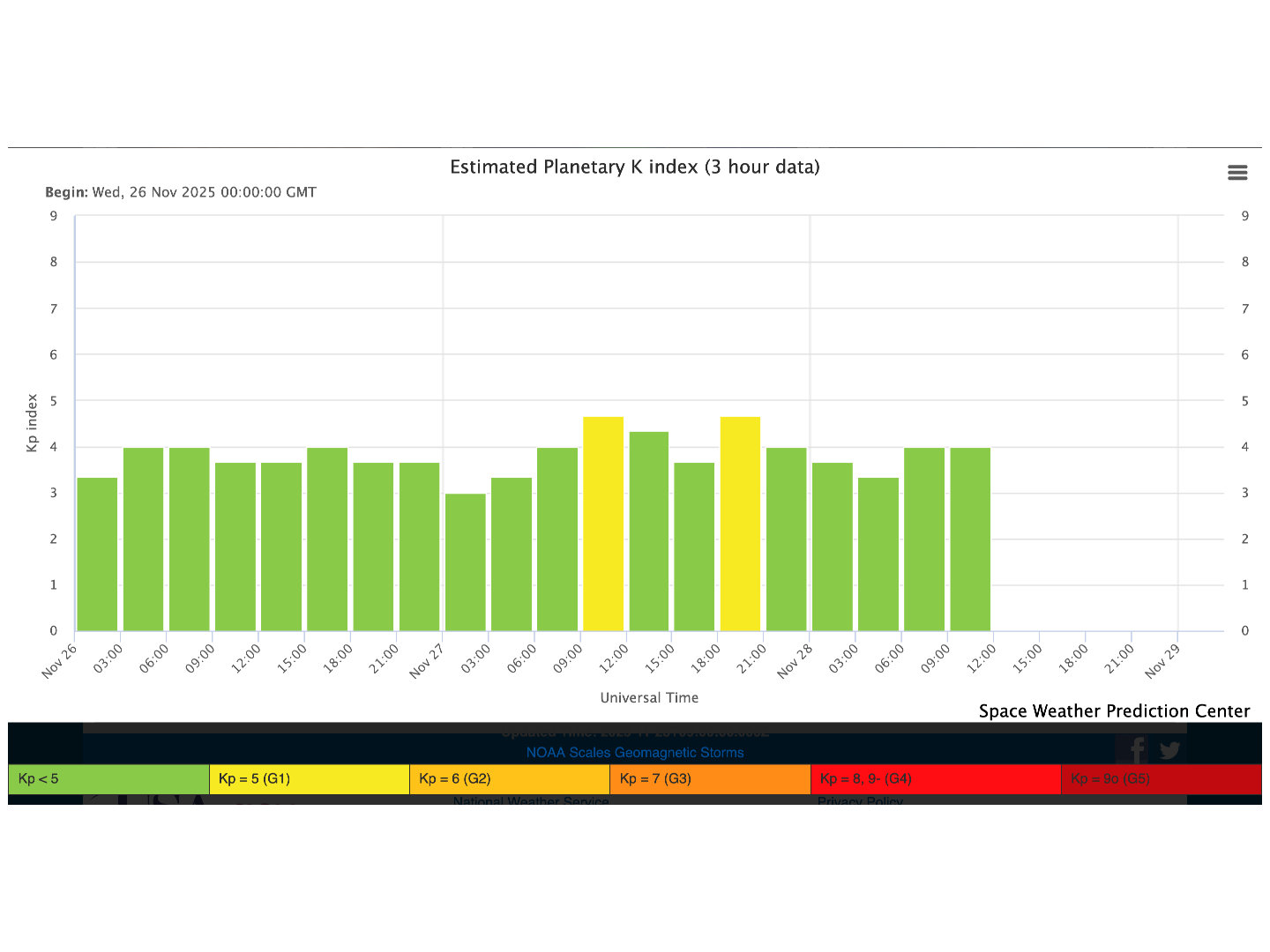Screen dimensions: 1270x952
Task: Click the Universal Time axis label
Action: 649,698
